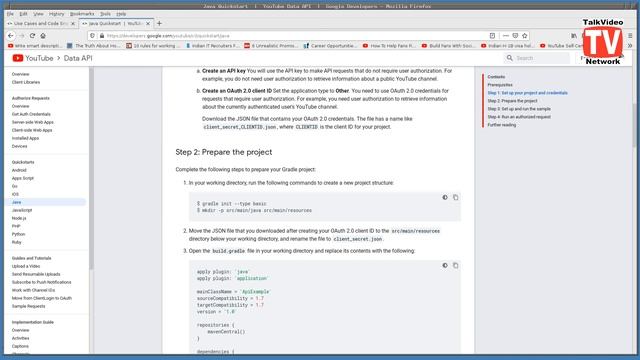This screenshot has width=640, height=360.
Task: Open the Firefox home page icon
Action: [43, 36]
